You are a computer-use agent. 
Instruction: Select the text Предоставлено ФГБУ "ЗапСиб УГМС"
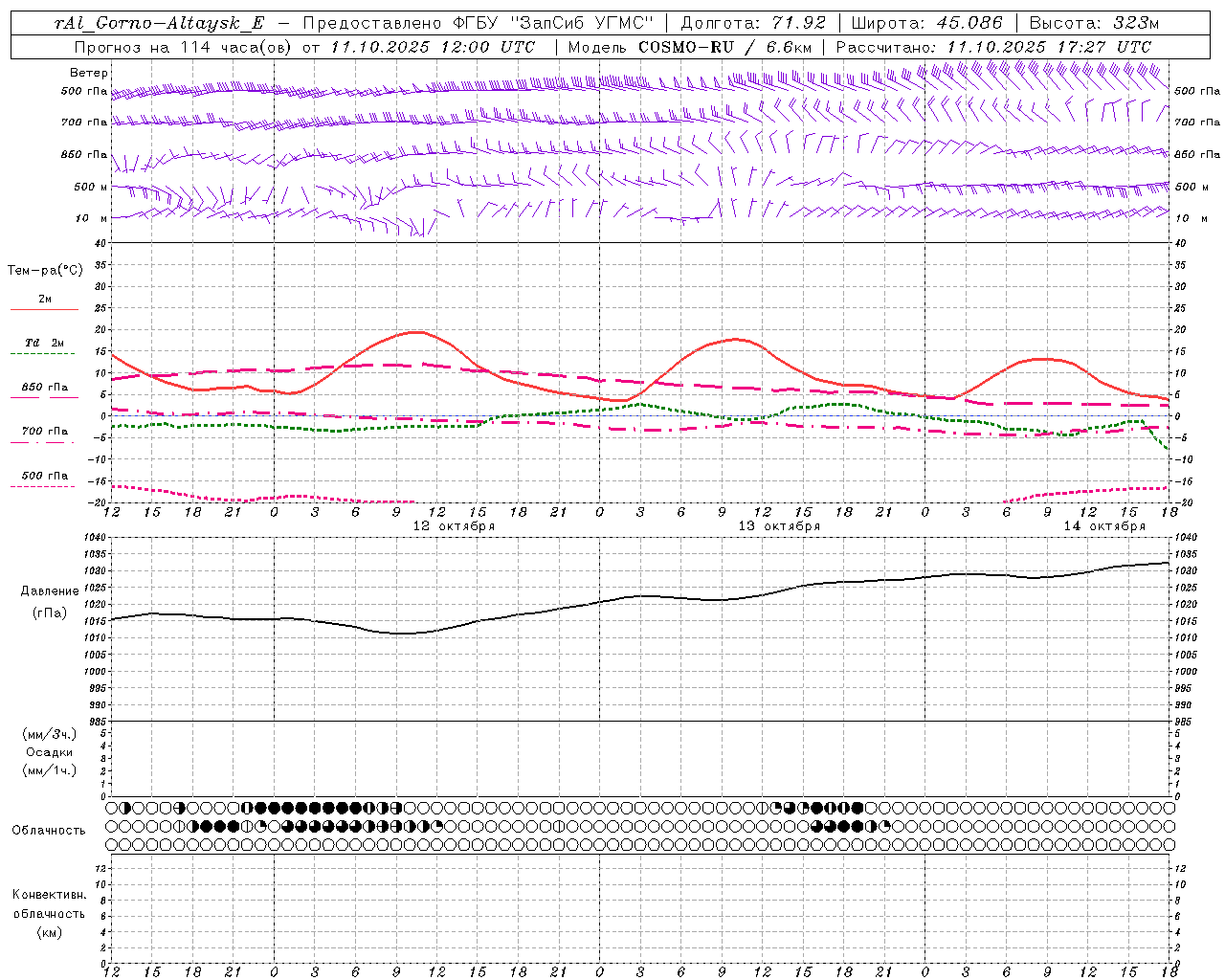click(x=478, y=24)
